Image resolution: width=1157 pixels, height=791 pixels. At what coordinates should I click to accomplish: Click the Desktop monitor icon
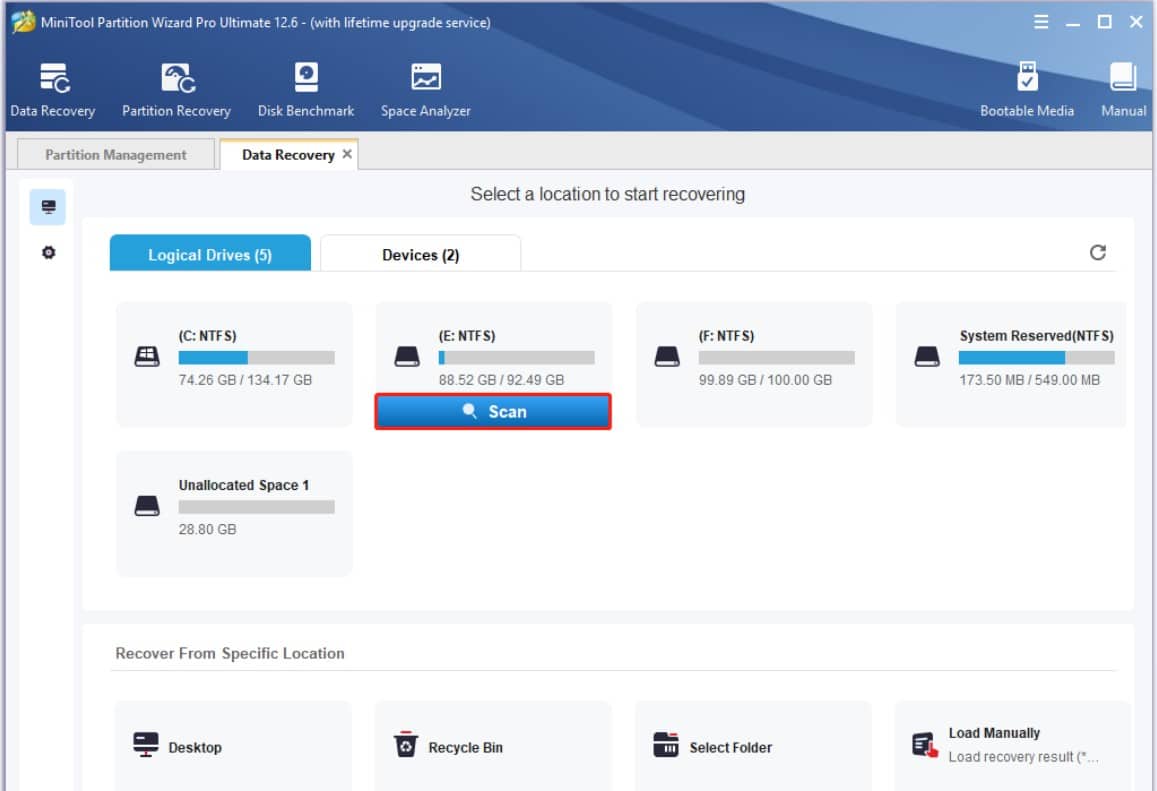[x=146, y=744]
